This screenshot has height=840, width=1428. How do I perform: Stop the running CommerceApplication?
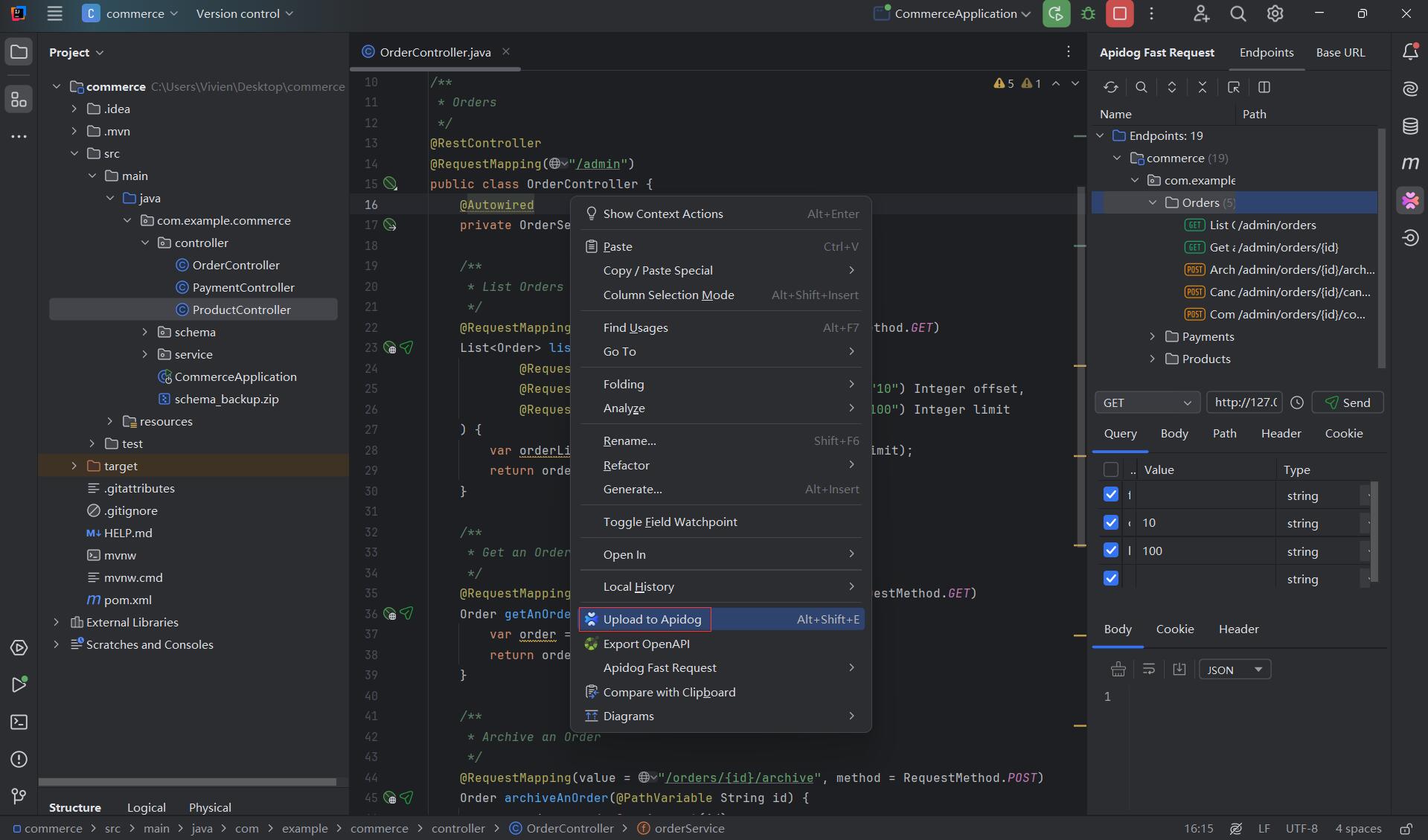click(x=1119, y=13)
